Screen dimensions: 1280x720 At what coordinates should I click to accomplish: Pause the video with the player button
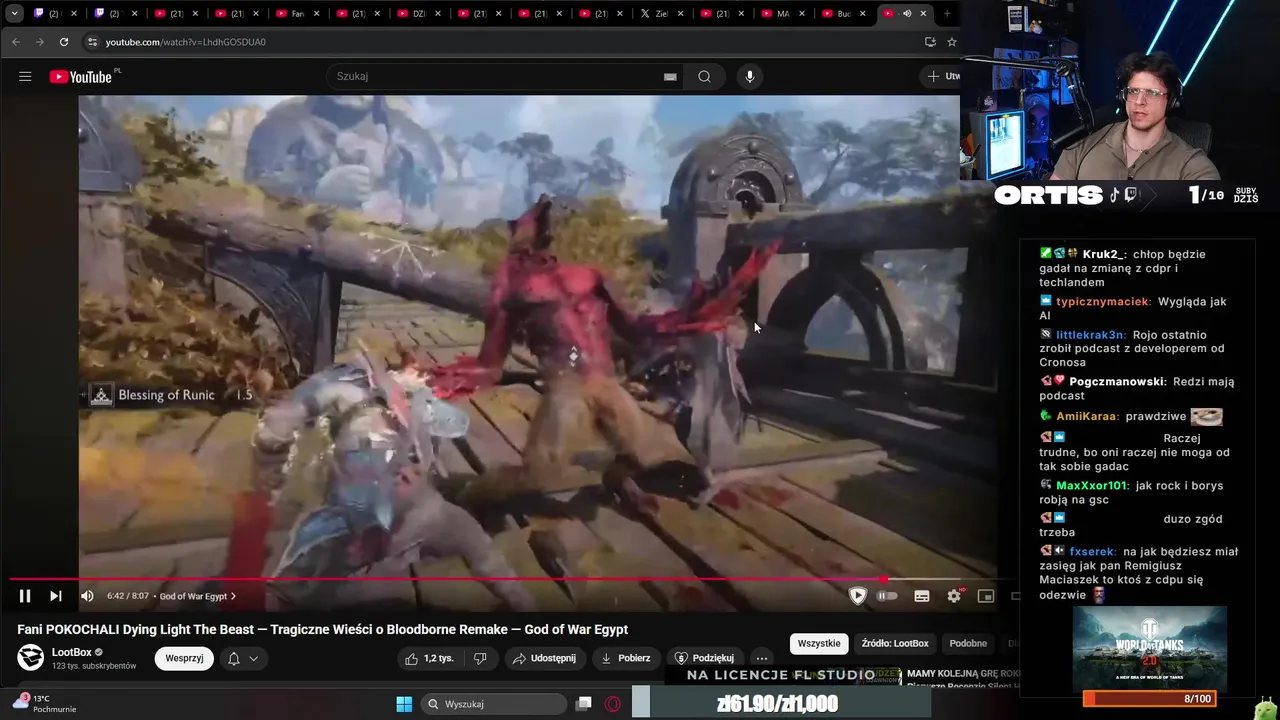point(25,596)
